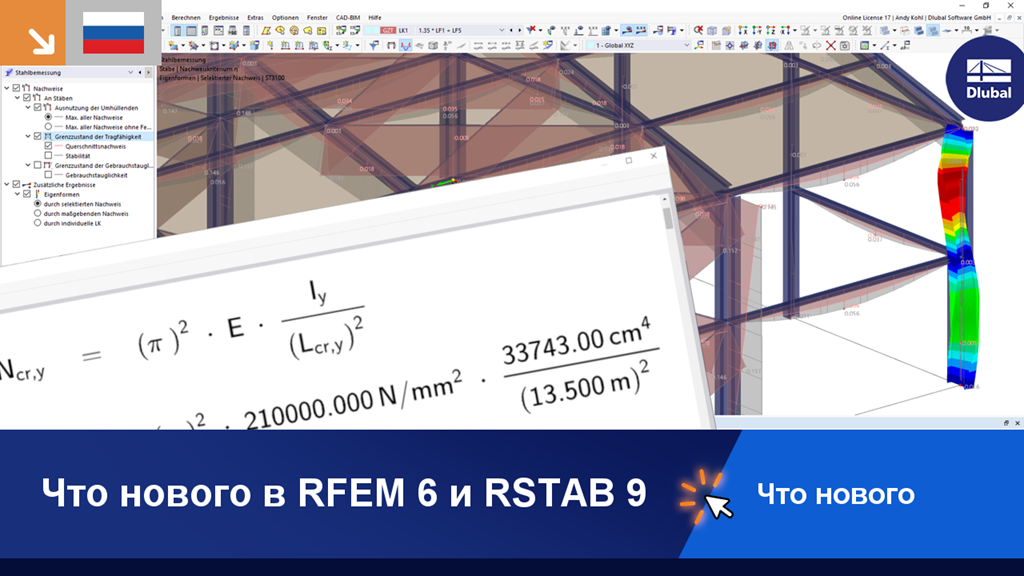Viewport: 1024px width, 576px height.
Task: Select previous load case arrow
Action: 511,30
